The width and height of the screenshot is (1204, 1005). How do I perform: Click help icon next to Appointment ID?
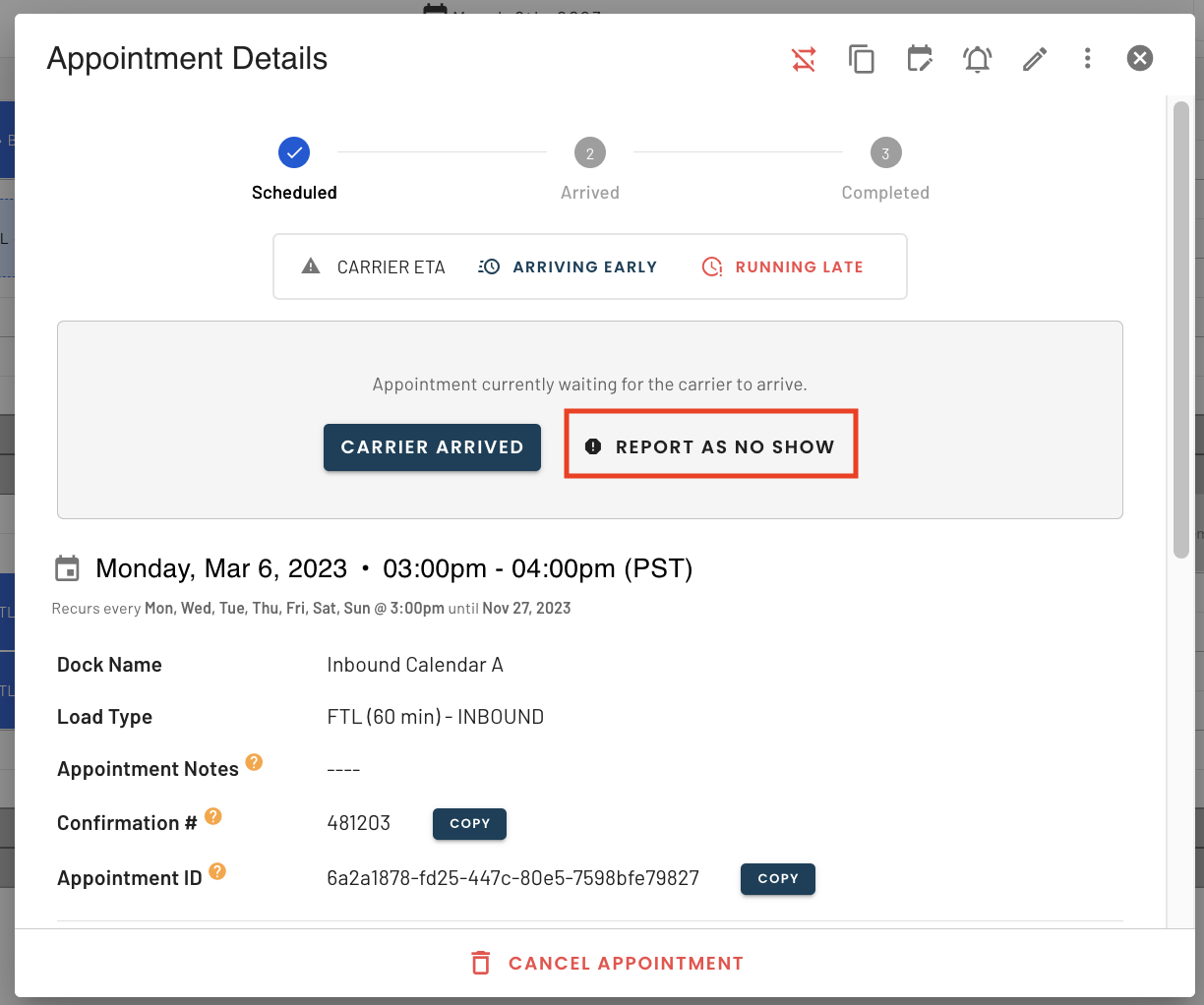(217, 871)
